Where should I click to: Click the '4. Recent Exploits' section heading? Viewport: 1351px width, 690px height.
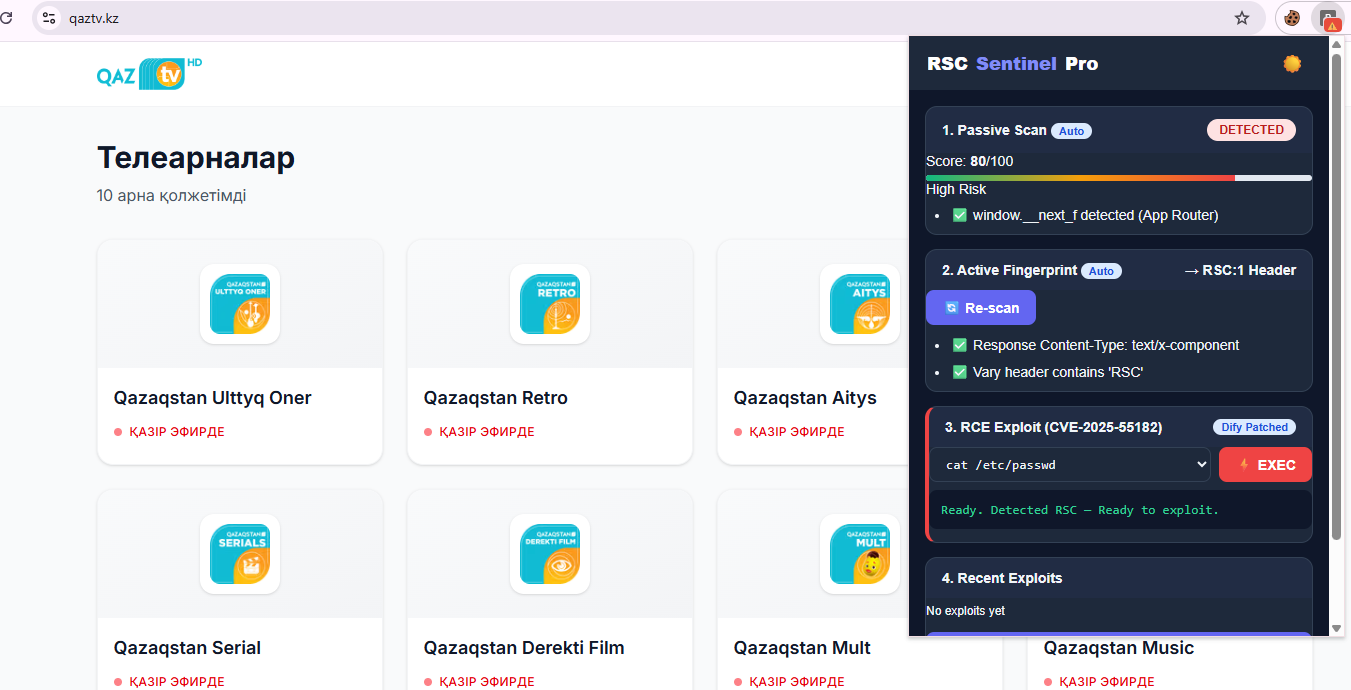coord(1002,578)
